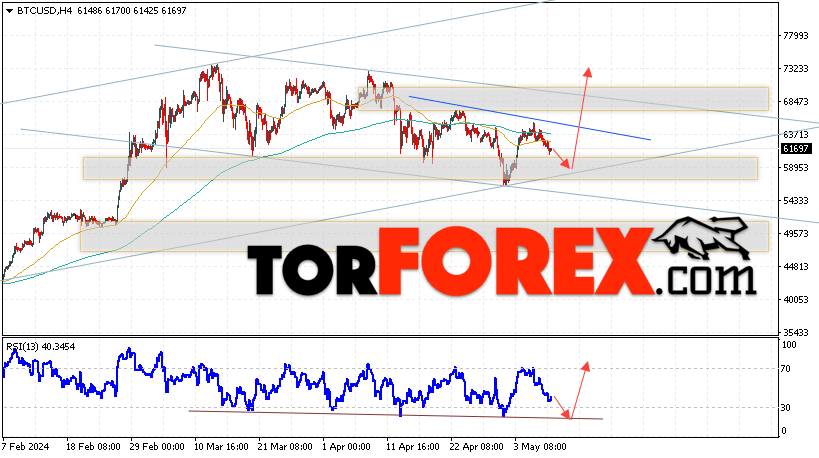The image size is (819, 458).
Task: Click the 49573 price axis label
Action: point(795,233)
